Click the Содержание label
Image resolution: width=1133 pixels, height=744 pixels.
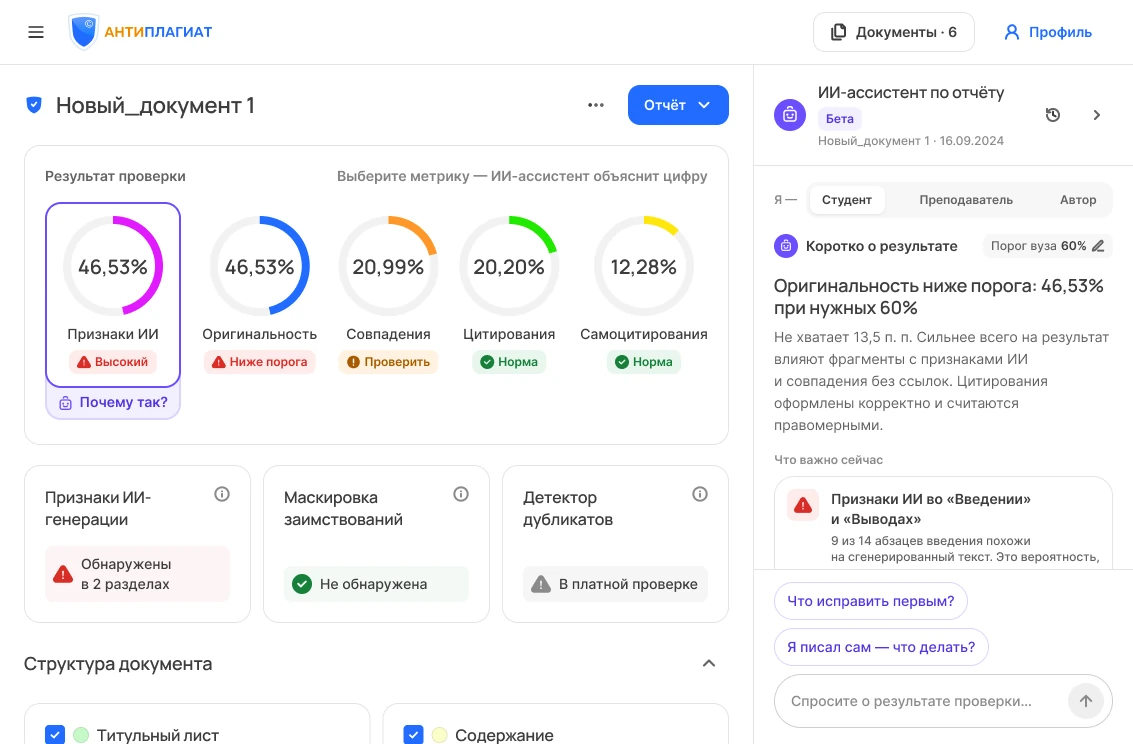click(504, 735)
